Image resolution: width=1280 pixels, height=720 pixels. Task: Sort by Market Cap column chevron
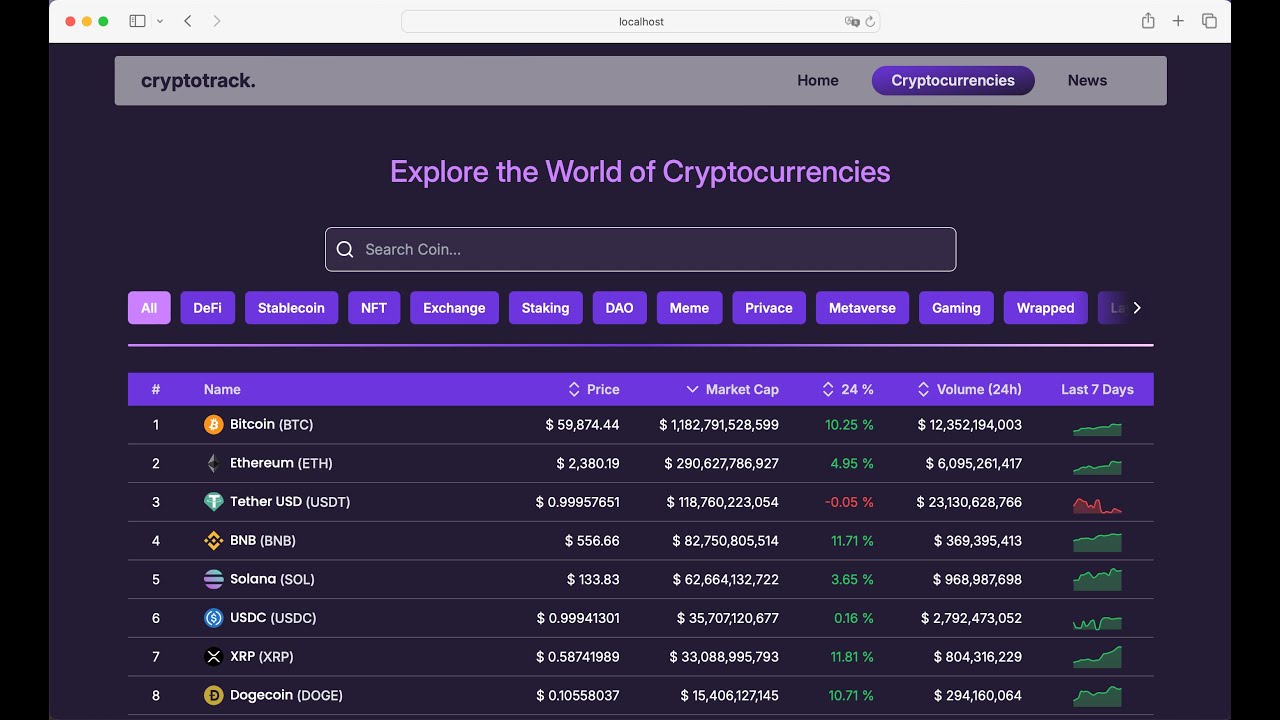tap(692, 389)
